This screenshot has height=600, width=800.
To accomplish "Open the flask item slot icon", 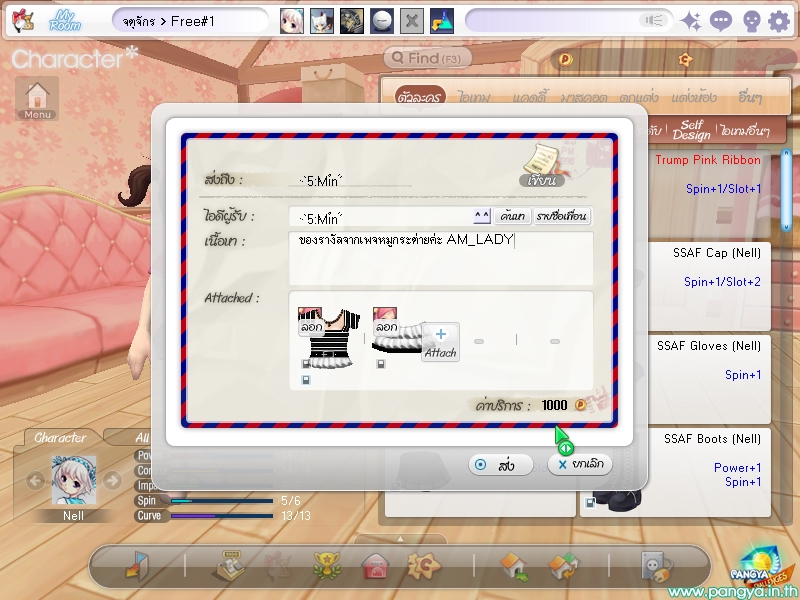I will (x=442, y=21).
